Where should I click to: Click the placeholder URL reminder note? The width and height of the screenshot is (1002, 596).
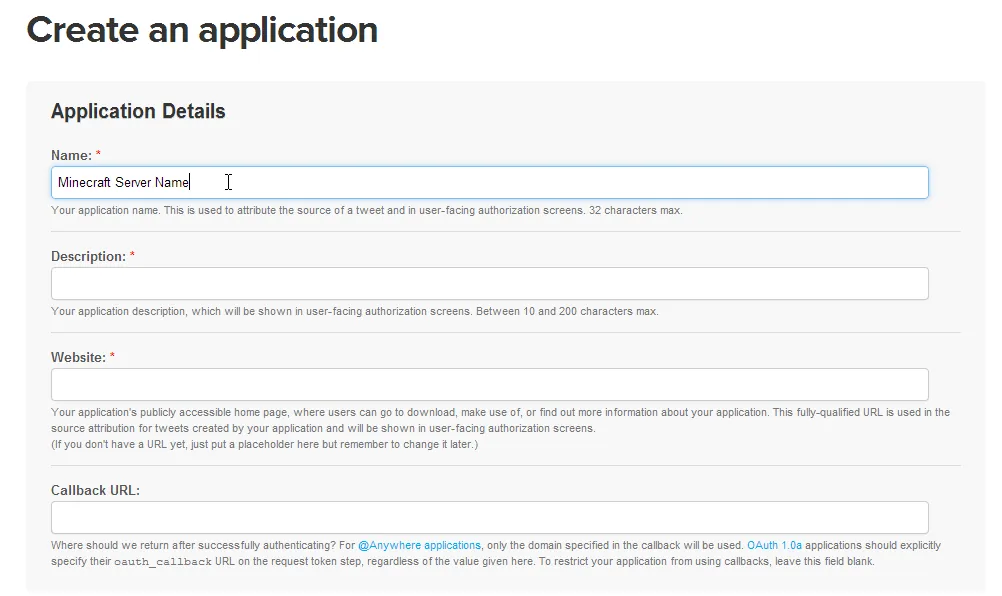[265, 445]
